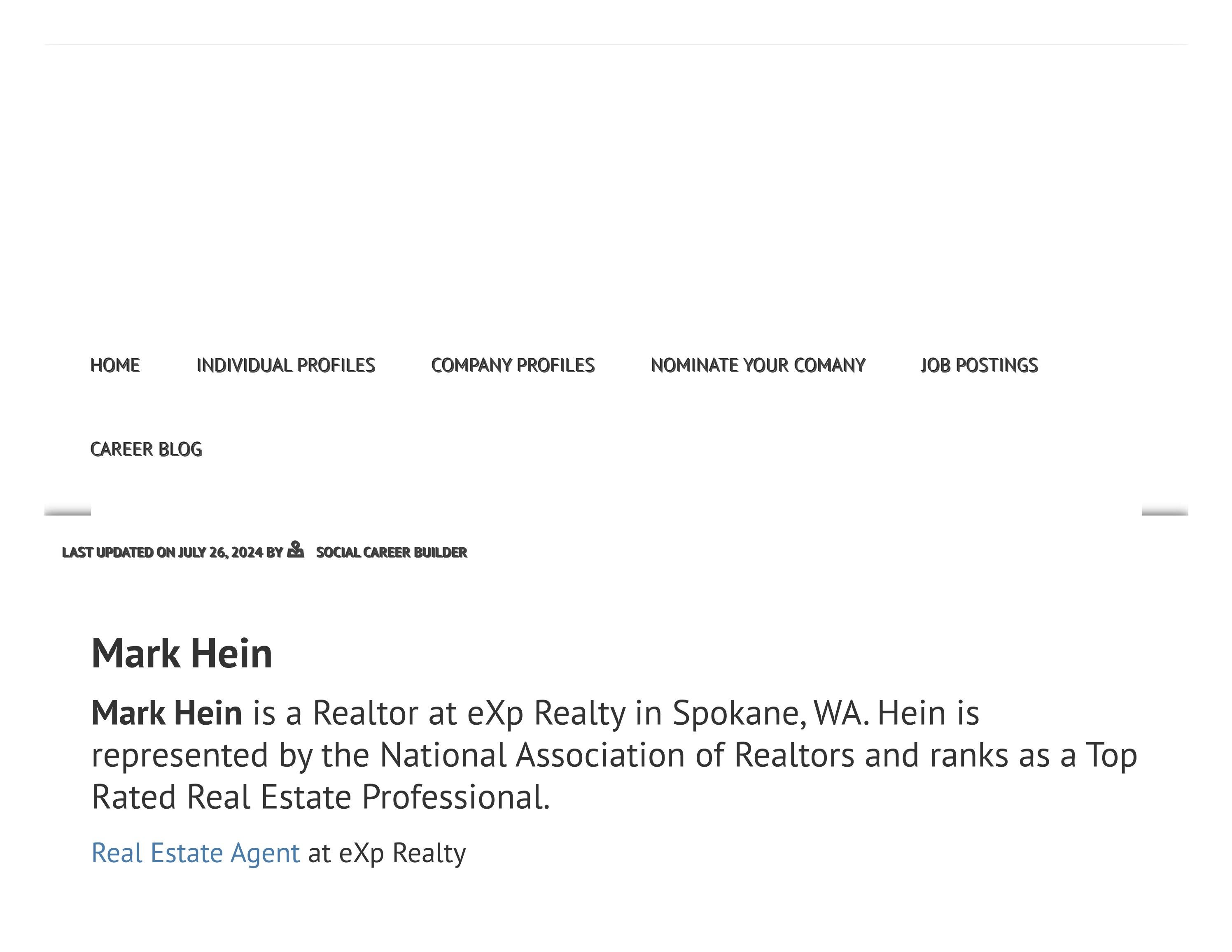1232x952 pixels.
Task: View JOB POSTINGS from the navigation bar
Action: pyautogui.click(x=980, y=365)
